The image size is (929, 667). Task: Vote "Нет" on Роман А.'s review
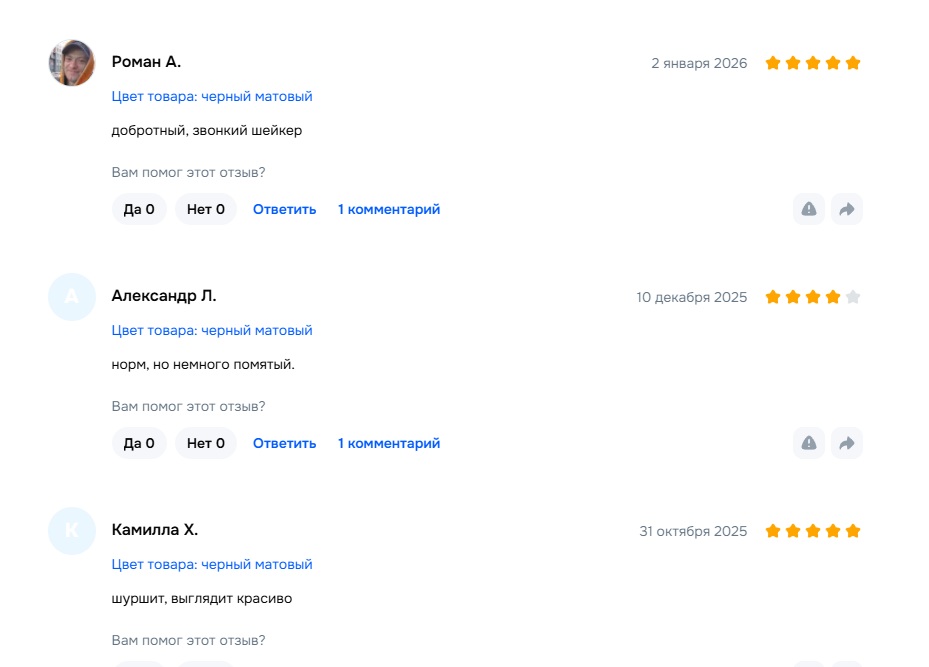coord(206,209)
